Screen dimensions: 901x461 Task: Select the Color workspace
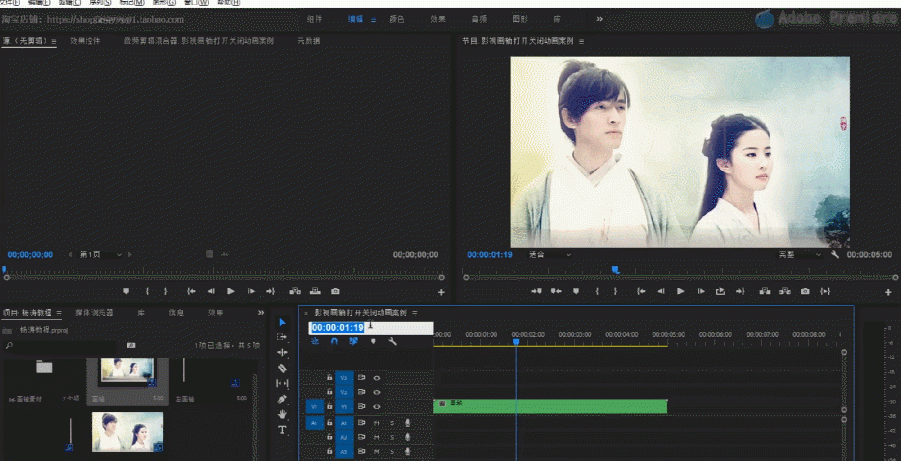397,19
